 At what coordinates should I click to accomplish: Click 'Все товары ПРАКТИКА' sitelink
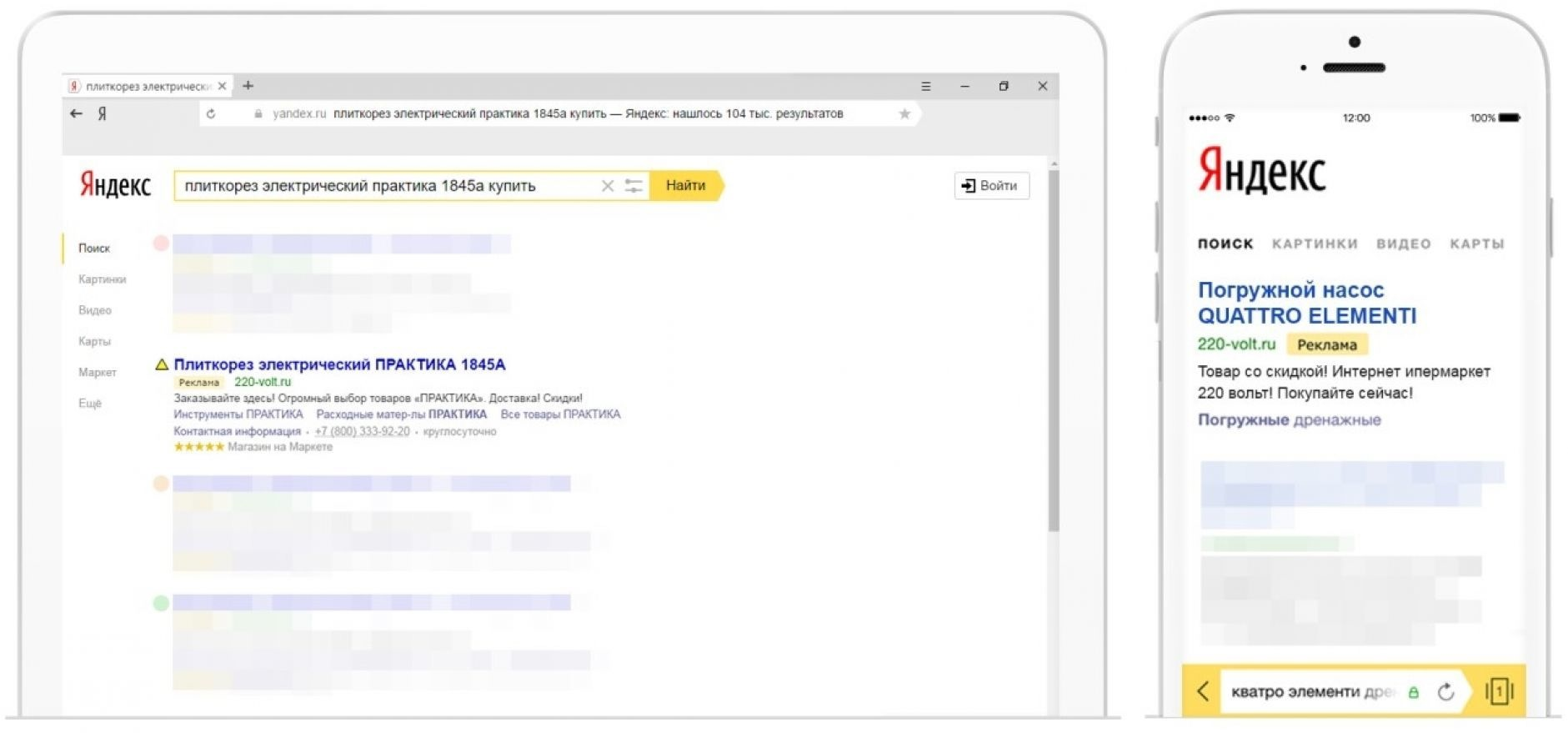pyautogui.click(x=560, y=414)
